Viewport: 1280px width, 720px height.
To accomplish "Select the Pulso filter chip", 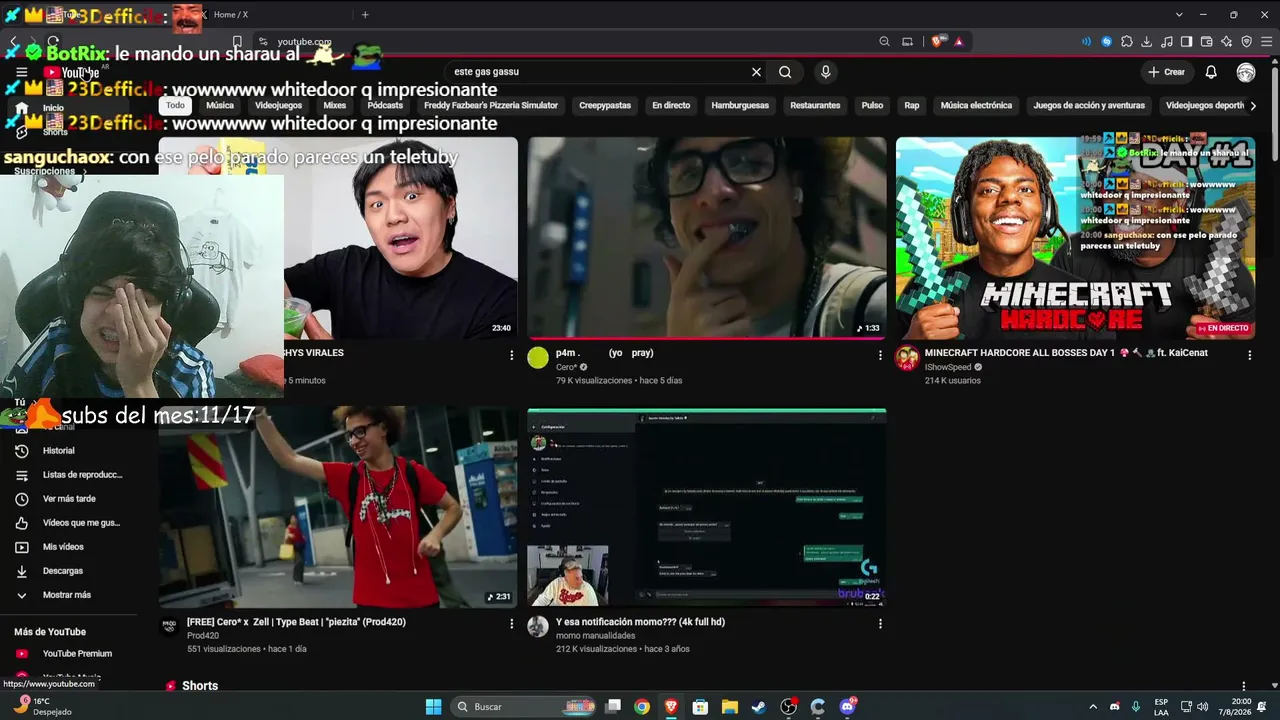I will pos(872,105).
